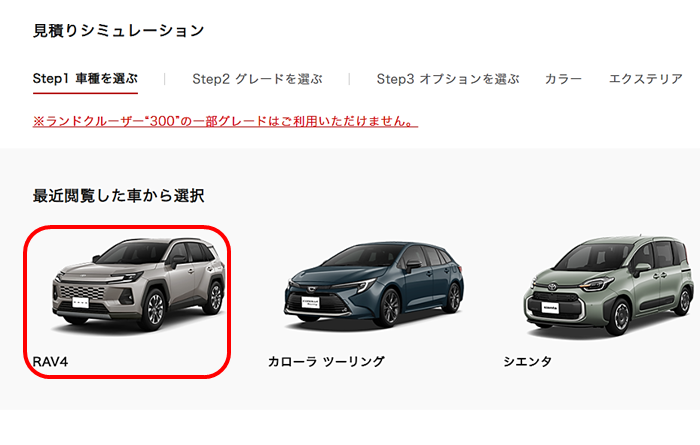Open the red ランドクルーザー"300" notice link
700x445 pixels.
[x=225, y=121]
